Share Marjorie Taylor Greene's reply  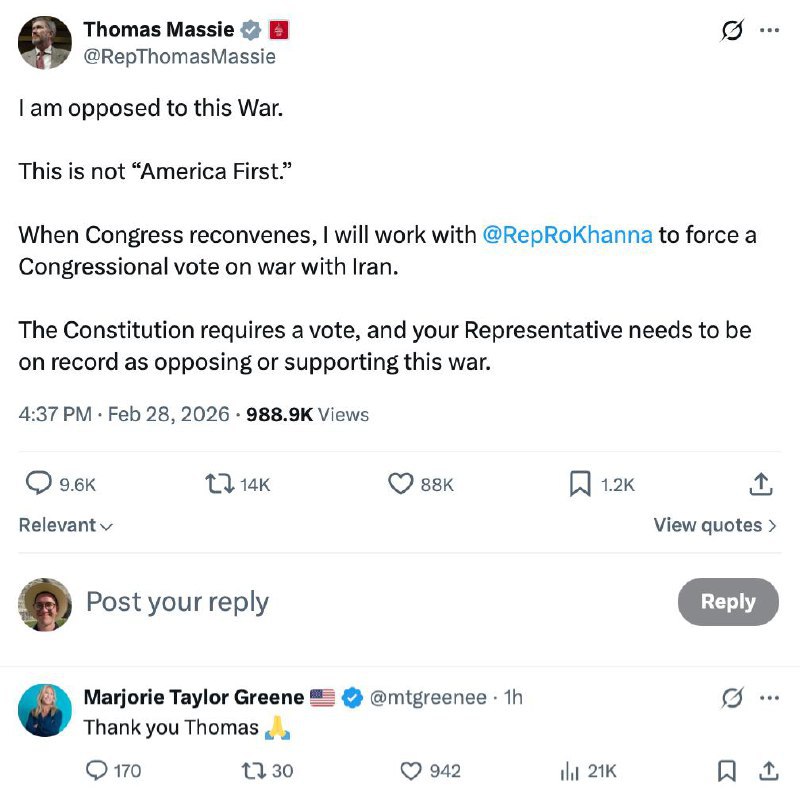(x=769, y=770)
